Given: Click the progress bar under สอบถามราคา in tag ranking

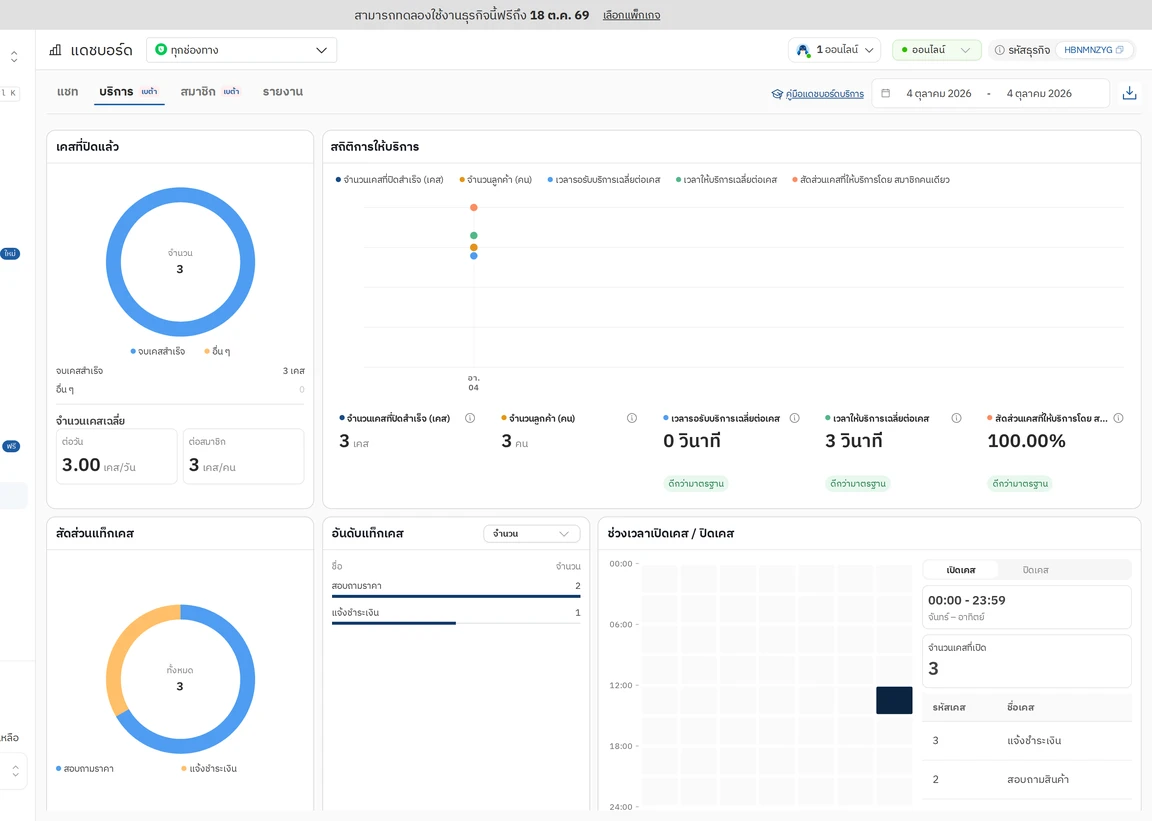Looking at the screenshot, I should [x=456, y=596].
